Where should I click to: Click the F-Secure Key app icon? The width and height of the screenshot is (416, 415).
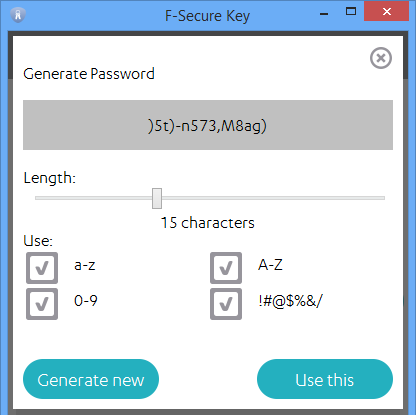[x=18, y=15]
